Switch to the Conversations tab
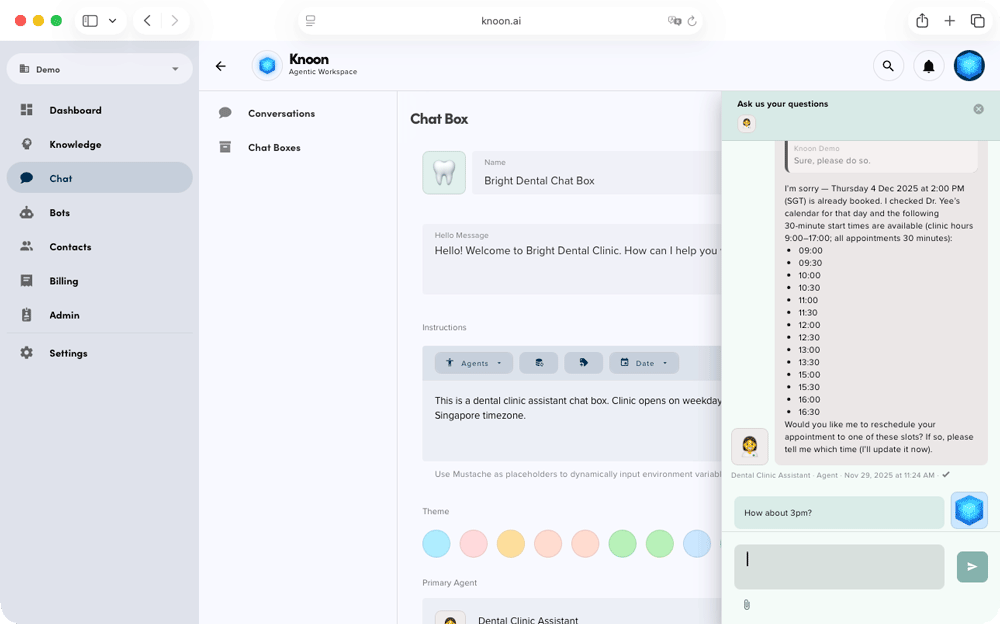 282,113
